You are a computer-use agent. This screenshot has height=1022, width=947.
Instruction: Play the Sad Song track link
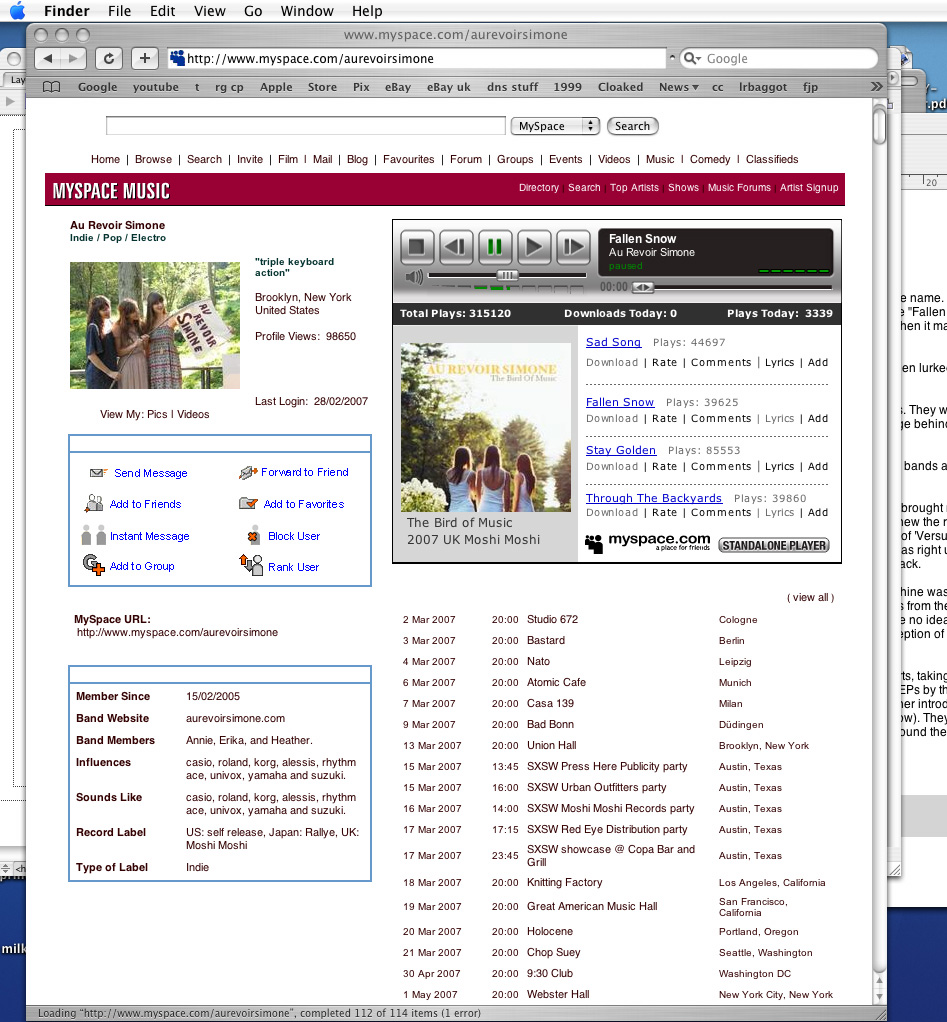[x=613, y=342]
